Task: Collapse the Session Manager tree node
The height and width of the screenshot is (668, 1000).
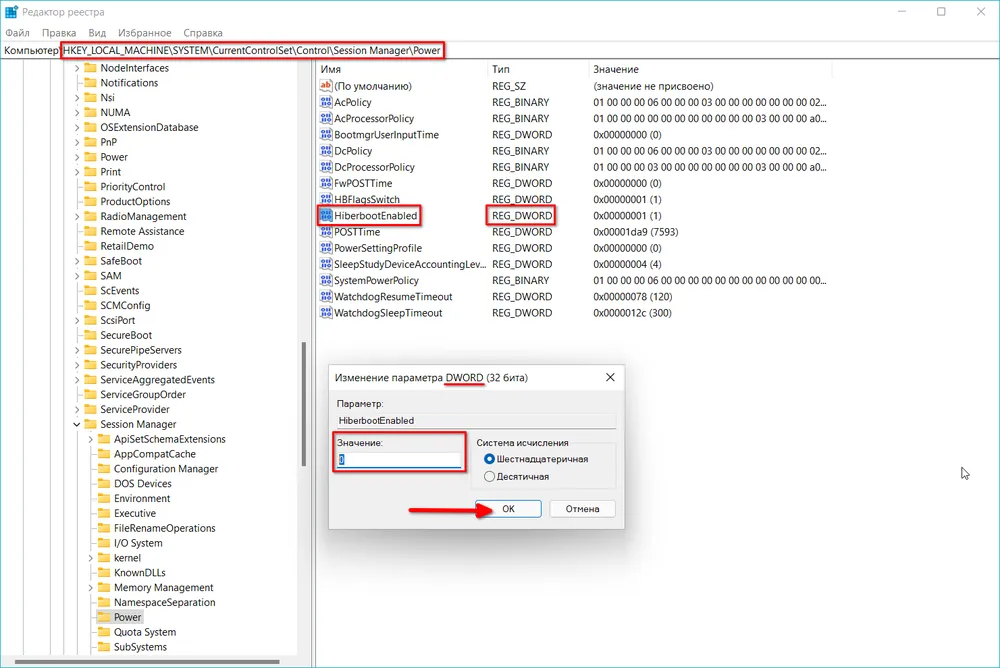Action: (77, 425)
